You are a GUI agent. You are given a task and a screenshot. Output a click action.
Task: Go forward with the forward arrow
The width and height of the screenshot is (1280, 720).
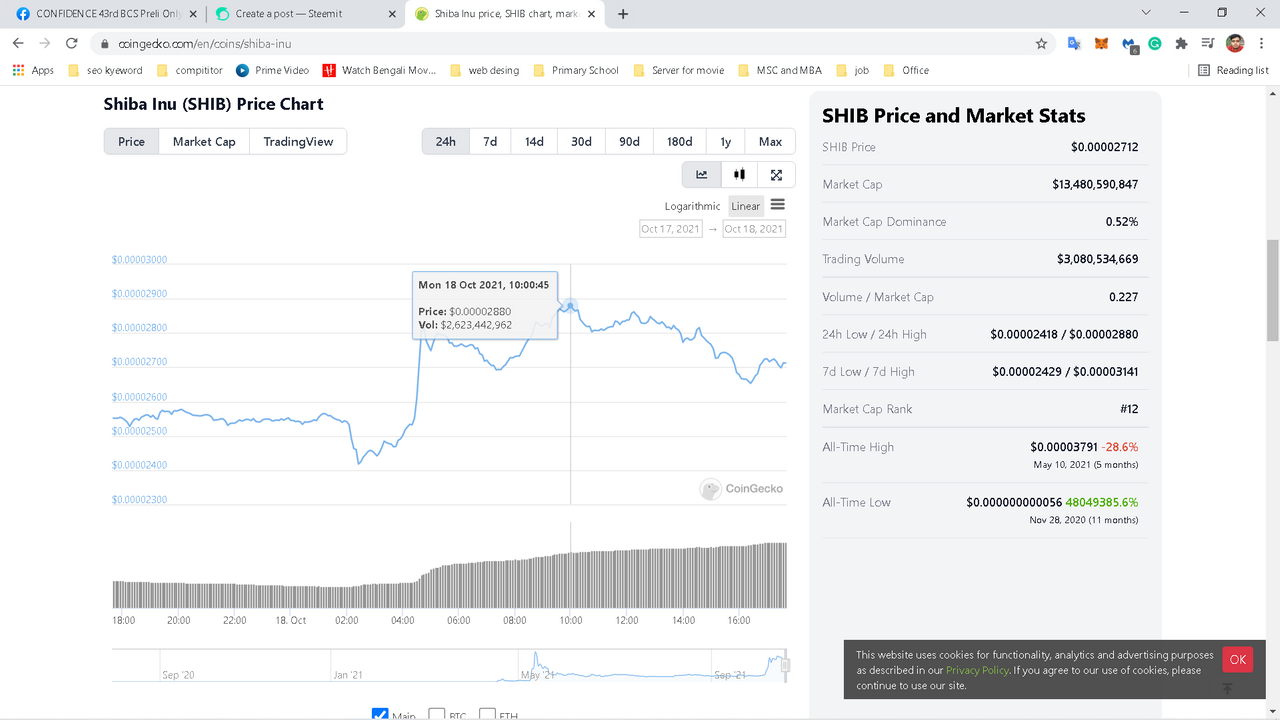(45, 44)
